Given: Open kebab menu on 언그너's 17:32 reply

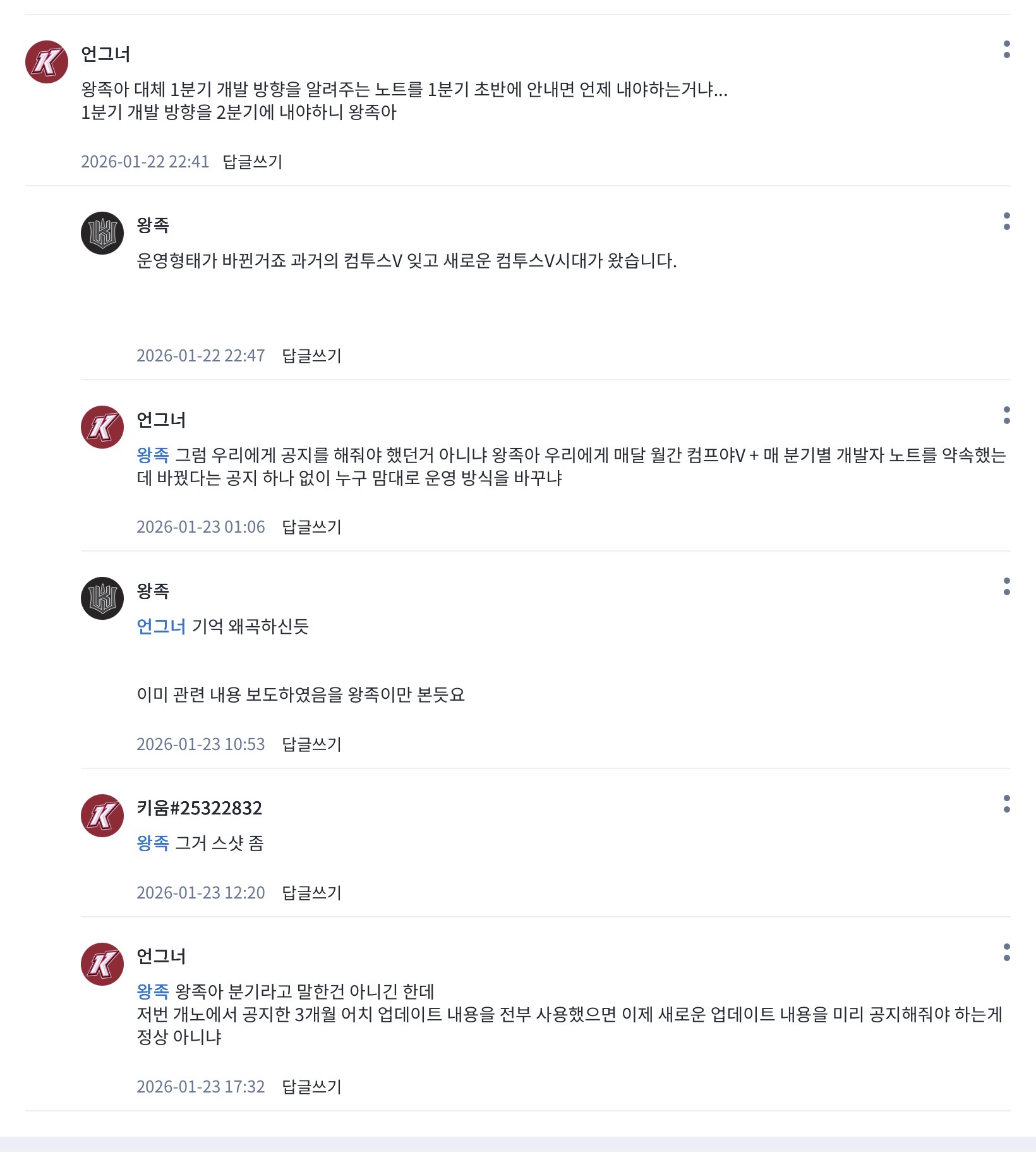Looking at the screenshot, I should [1006, 952].
